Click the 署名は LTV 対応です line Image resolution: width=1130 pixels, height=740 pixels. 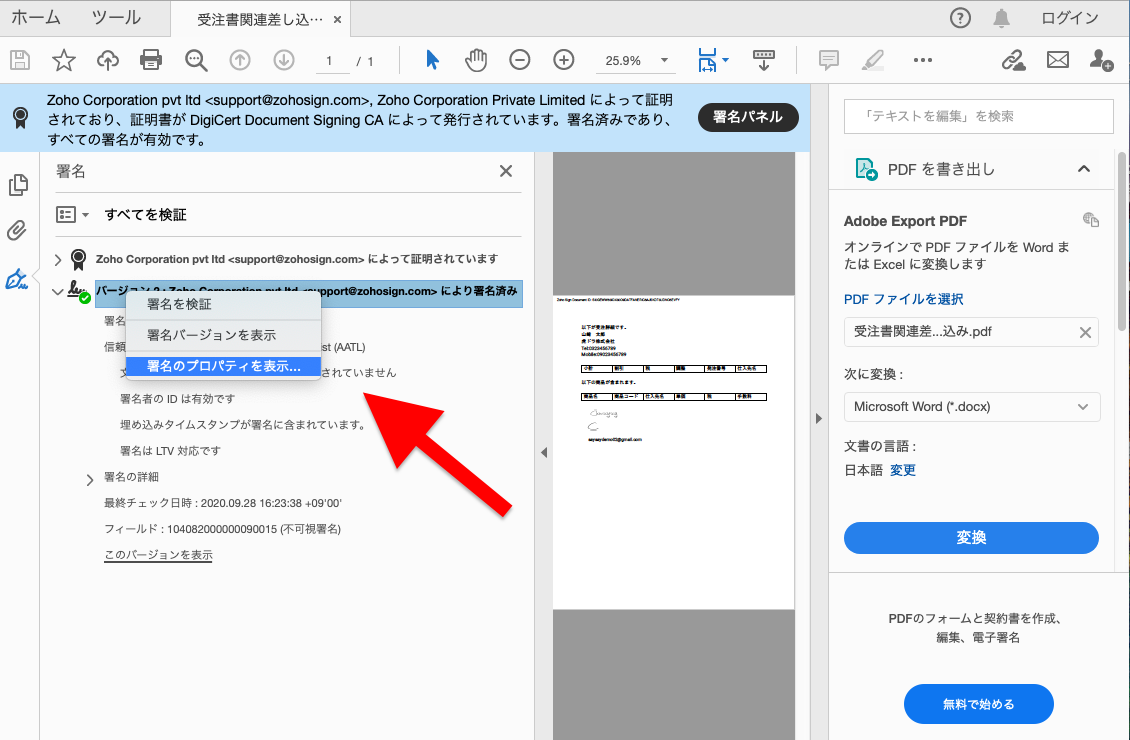point(170,450)
